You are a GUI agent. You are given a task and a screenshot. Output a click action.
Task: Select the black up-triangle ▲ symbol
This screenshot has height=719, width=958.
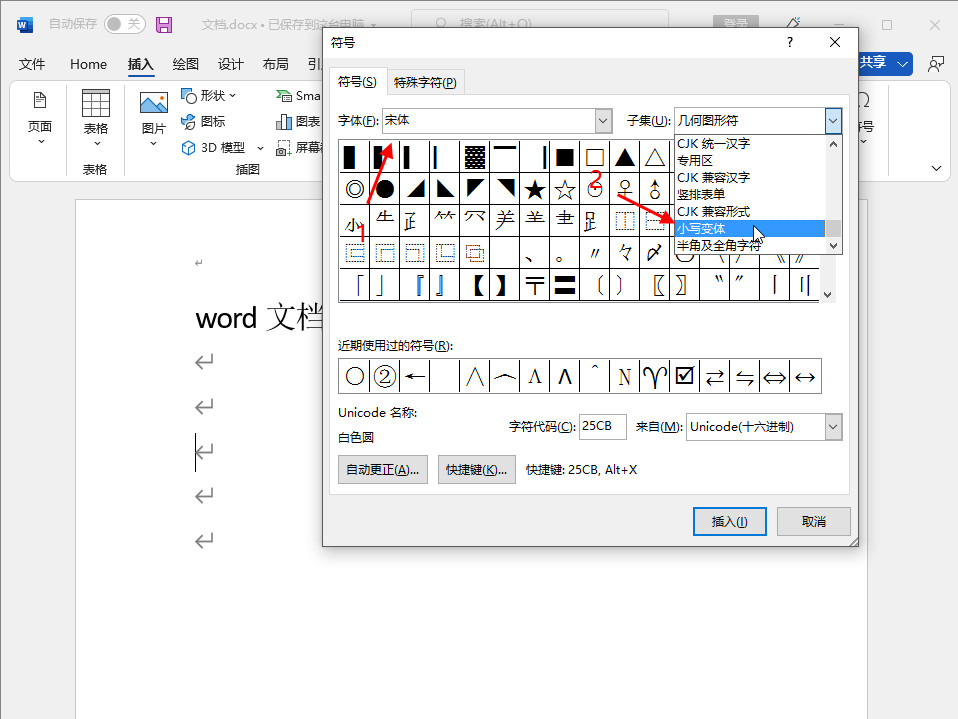tap(624, 158)
